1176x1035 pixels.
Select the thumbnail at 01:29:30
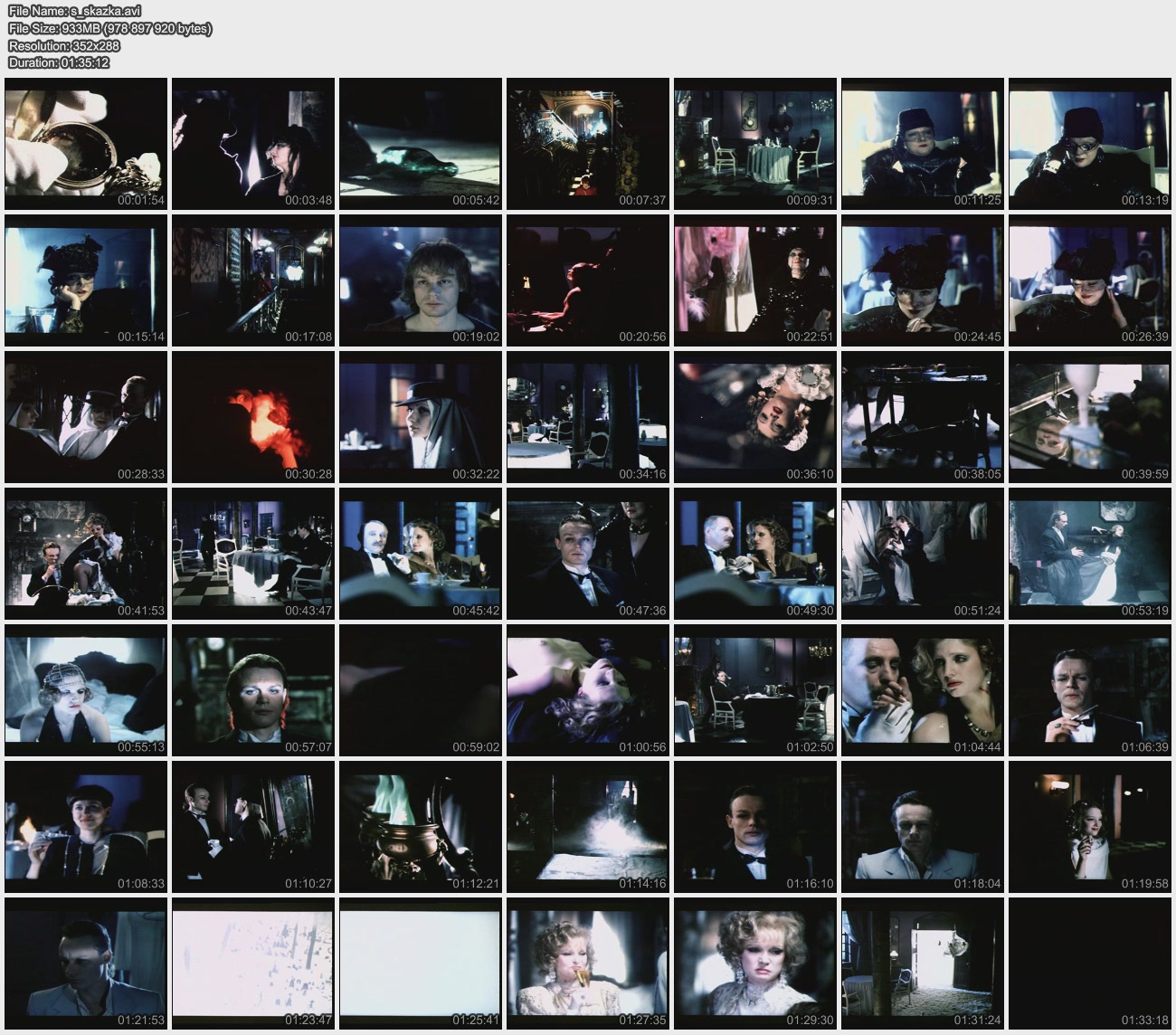755,964
